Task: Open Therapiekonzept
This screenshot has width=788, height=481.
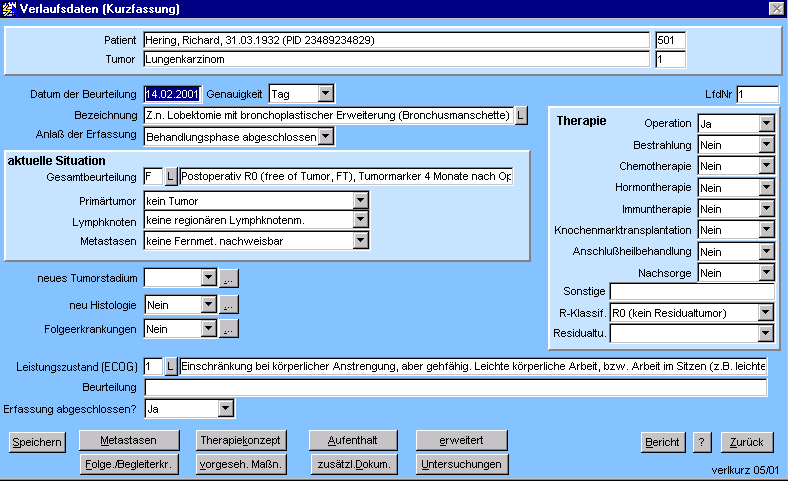Action: (x=241, y=441)
